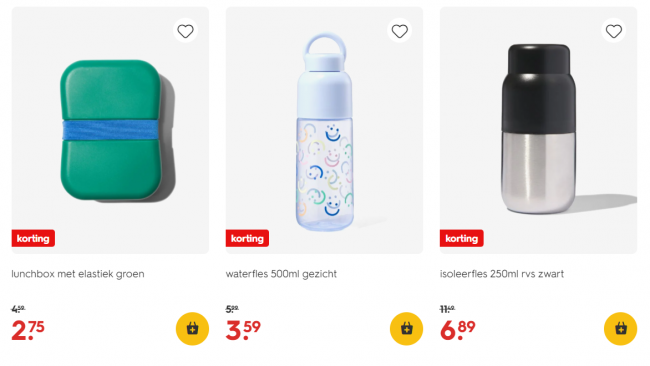Open the smiley water bottle product image
650x366 pixels.
tap(324, 130)
